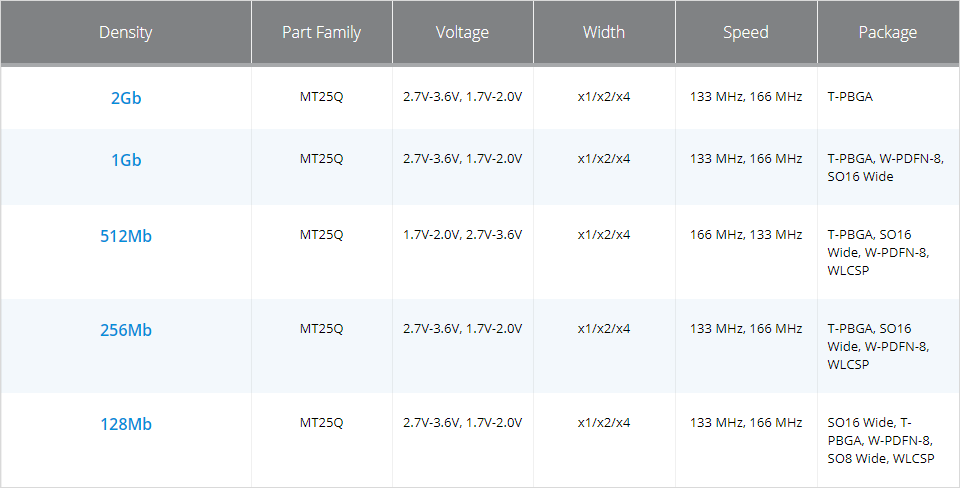The height and width of the screenshot is (488, 960).
Task: Click the MT25Q cell in 128Mb row
Action: (321, 423)
